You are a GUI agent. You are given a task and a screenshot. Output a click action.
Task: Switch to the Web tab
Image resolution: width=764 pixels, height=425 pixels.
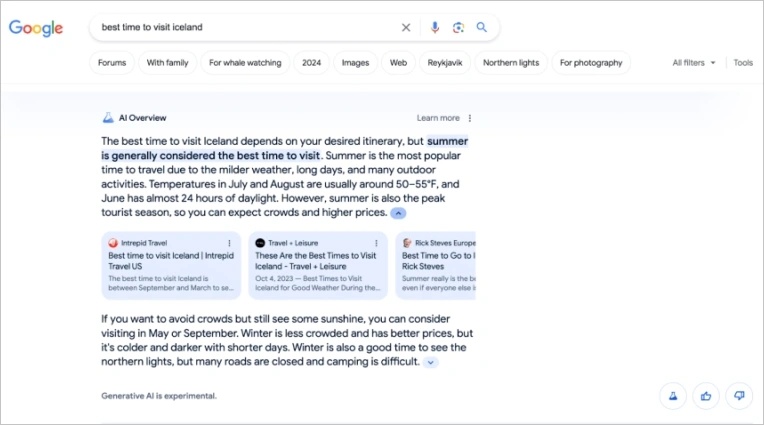(398, 62)
